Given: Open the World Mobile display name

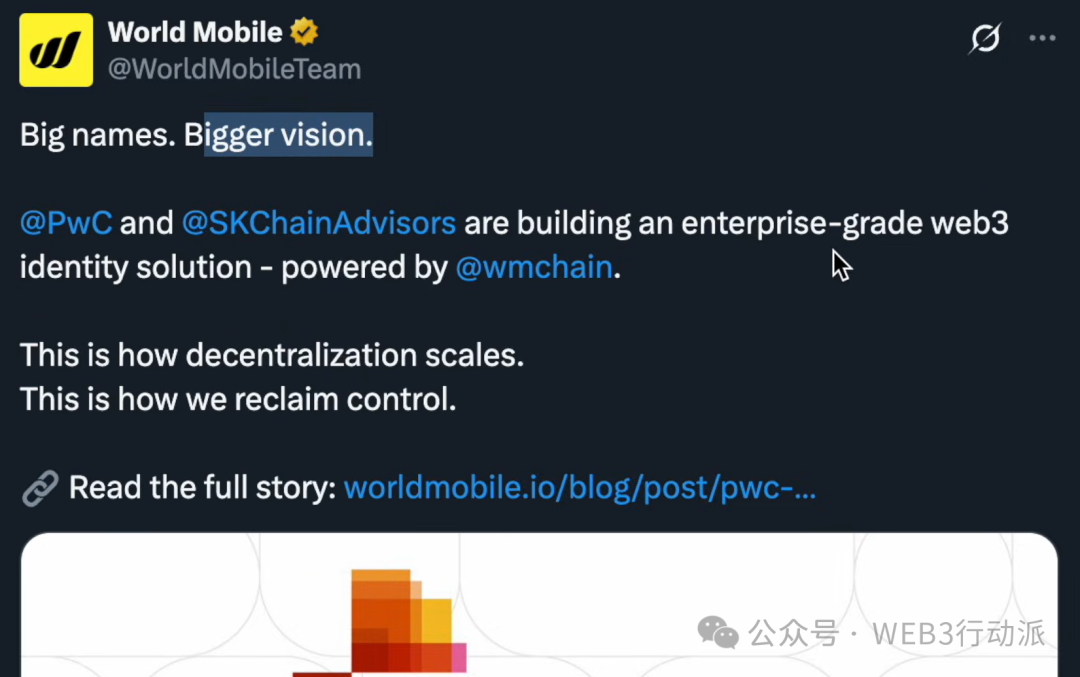Looking at the screenshot, I should click(x=195, y=32).
